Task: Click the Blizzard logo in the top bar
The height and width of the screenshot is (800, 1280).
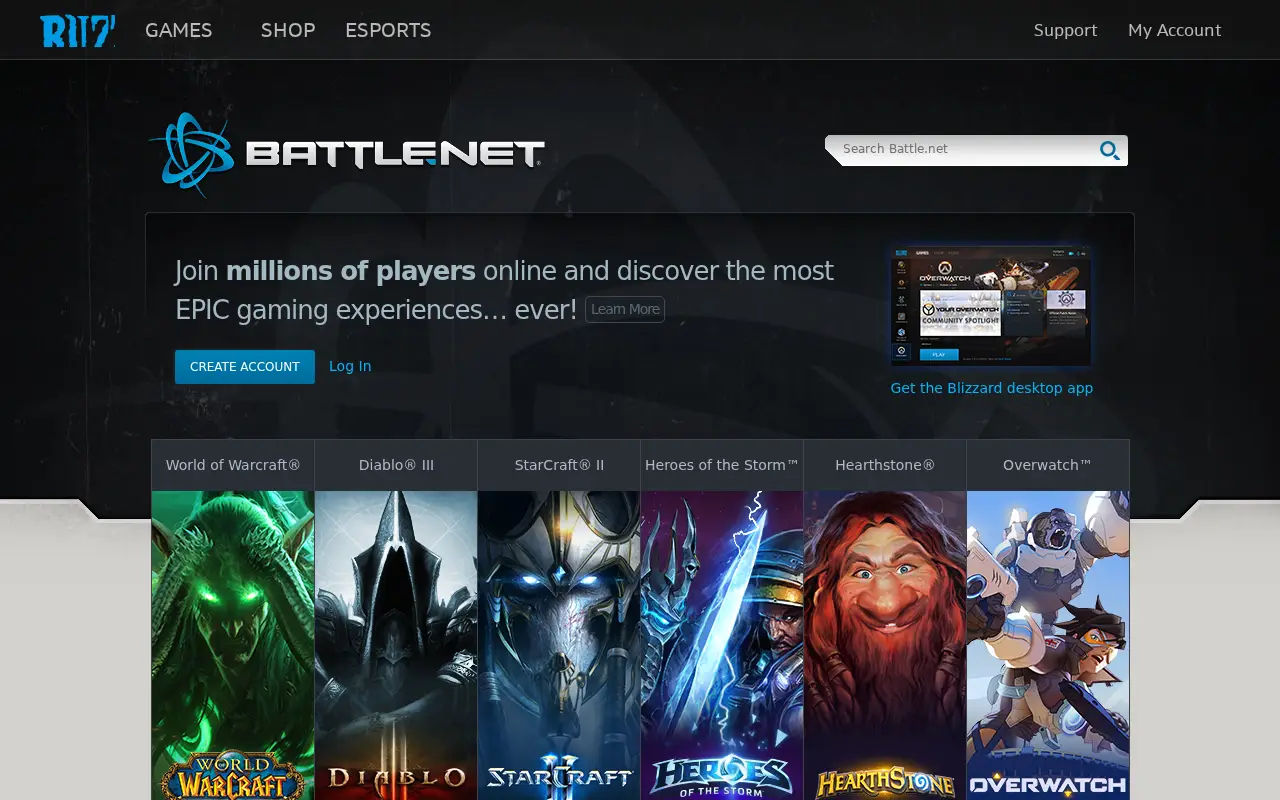Action: [x=77, y=30]
